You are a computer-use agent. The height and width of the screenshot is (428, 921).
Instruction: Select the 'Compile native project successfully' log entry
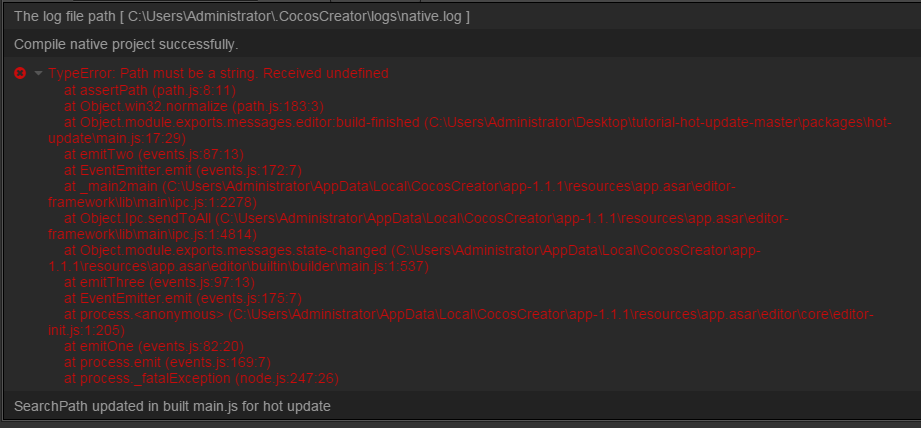pos(126,45)
